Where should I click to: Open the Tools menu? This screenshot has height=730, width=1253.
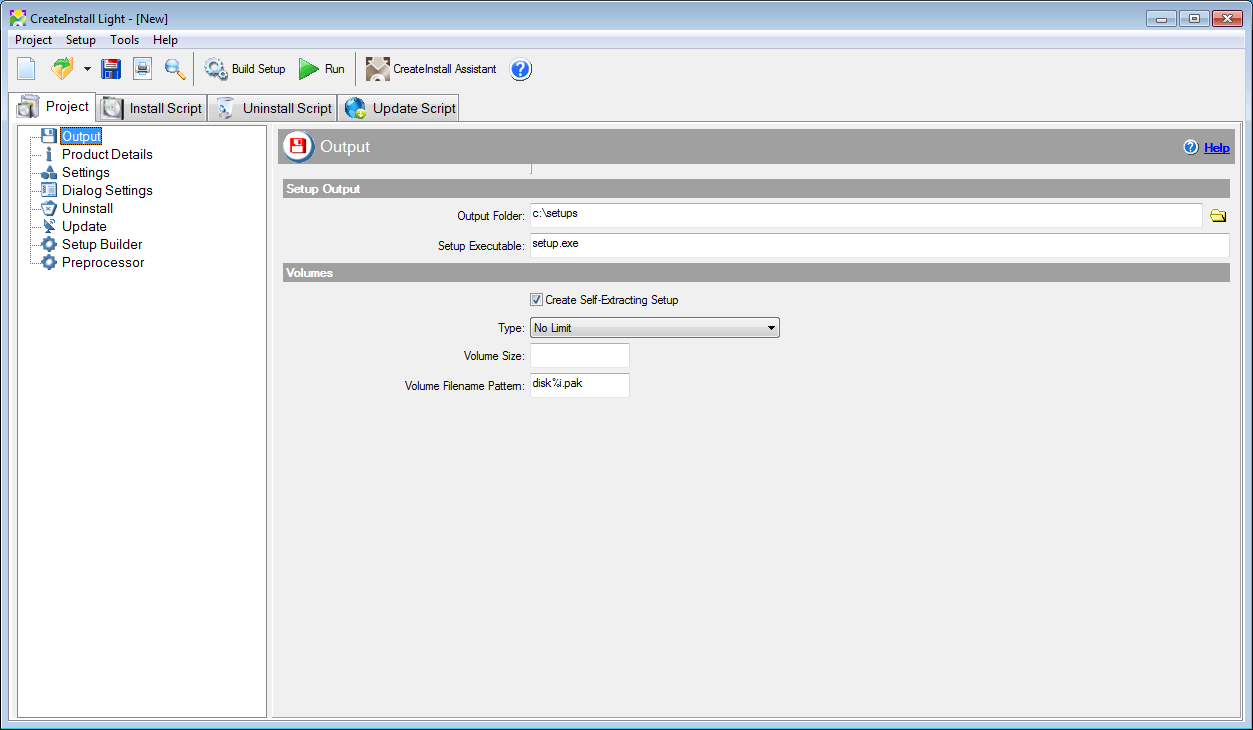[x=125, y=40]
